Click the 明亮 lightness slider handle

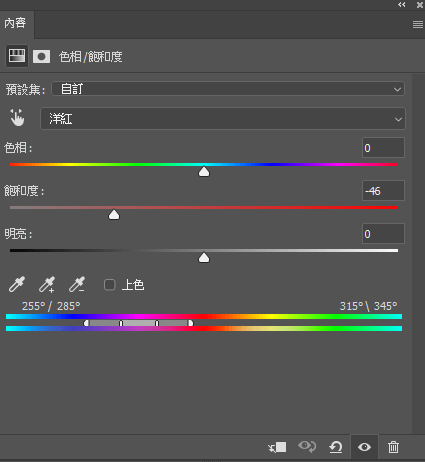pyautogui.click(x=204, y=258)
